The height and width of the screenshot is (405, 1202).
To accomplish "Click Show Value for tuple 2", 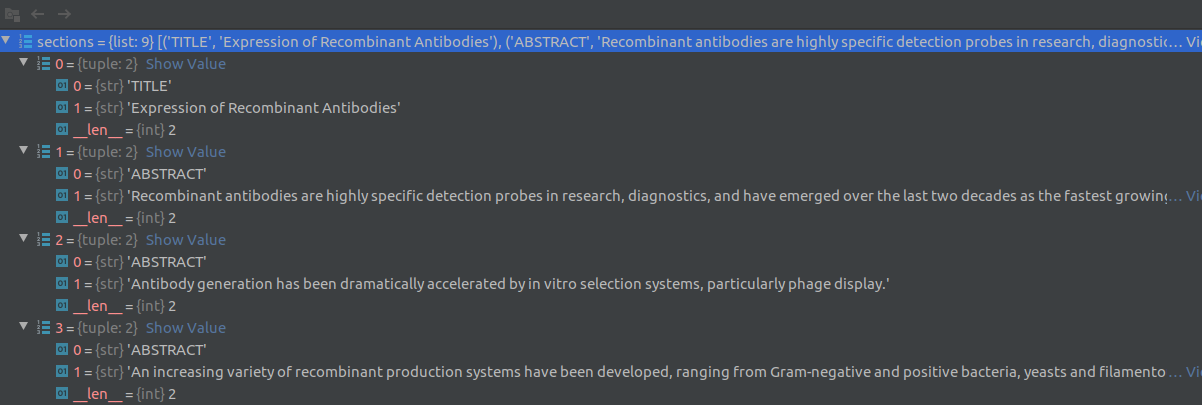I will tap(186, 240).
